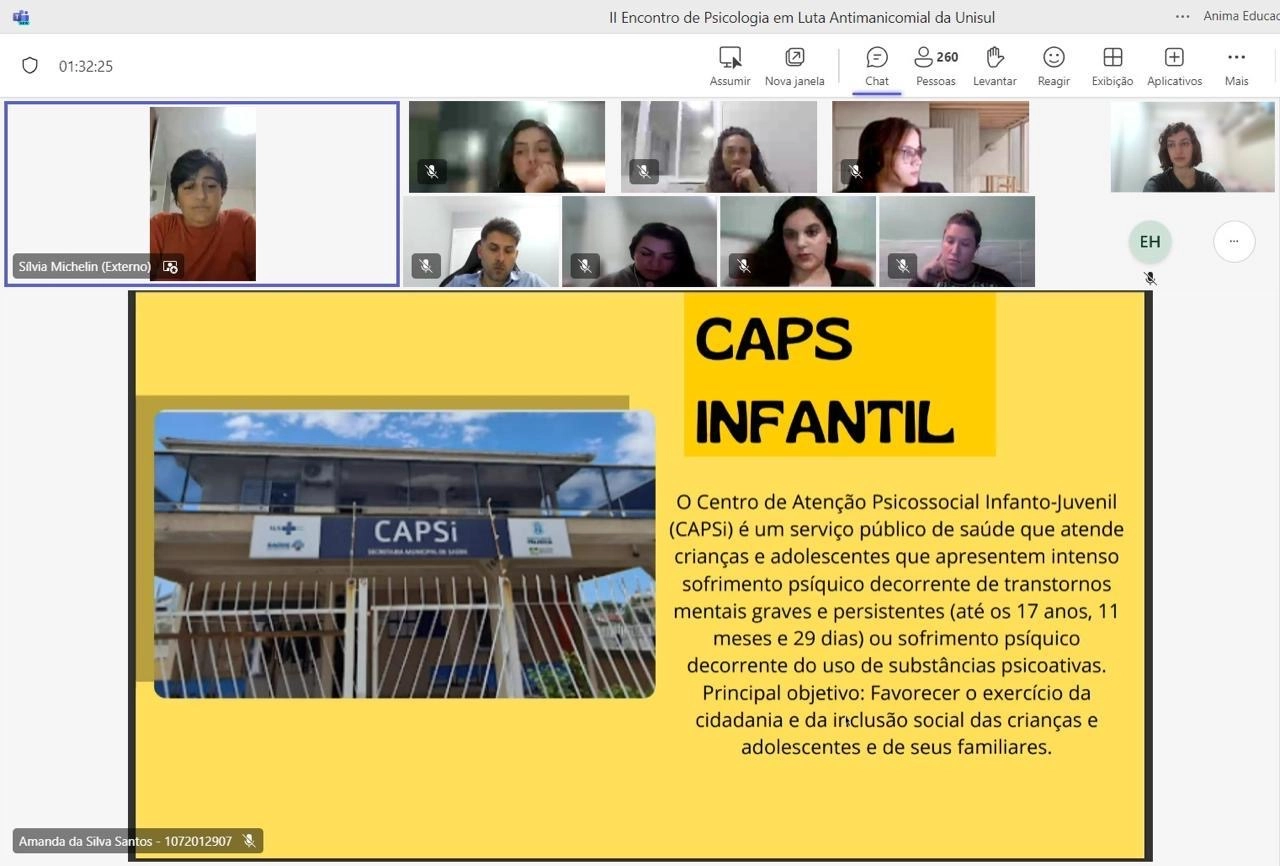The image size is (1280, 866).
Task: Click the EH participant avatar
Action: tap(1150, 242)
